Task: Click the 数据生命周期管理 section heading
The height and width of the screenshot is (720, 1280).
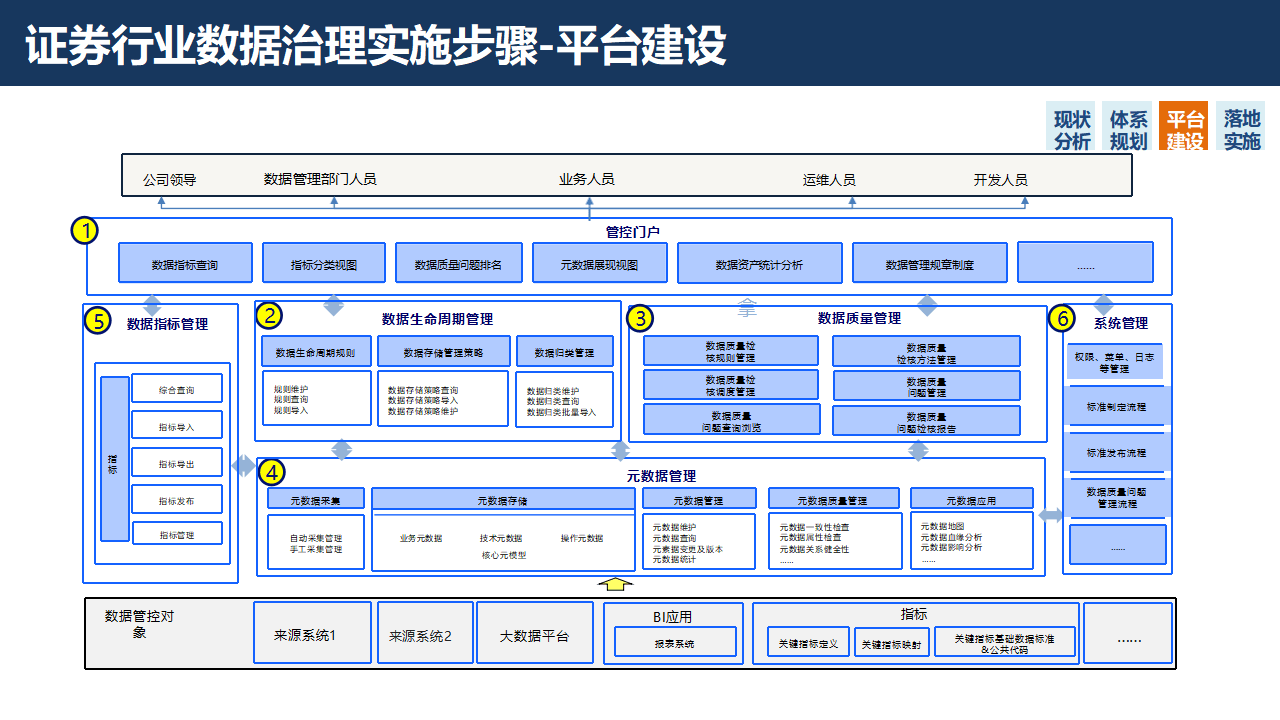Action: coord(437,319)
